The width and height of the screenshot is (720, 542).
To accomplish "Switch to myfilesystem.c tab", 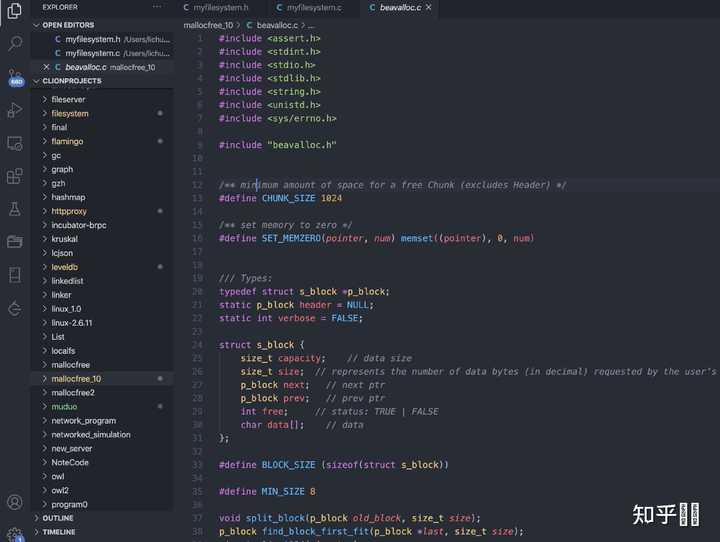I will click(309, 7).
